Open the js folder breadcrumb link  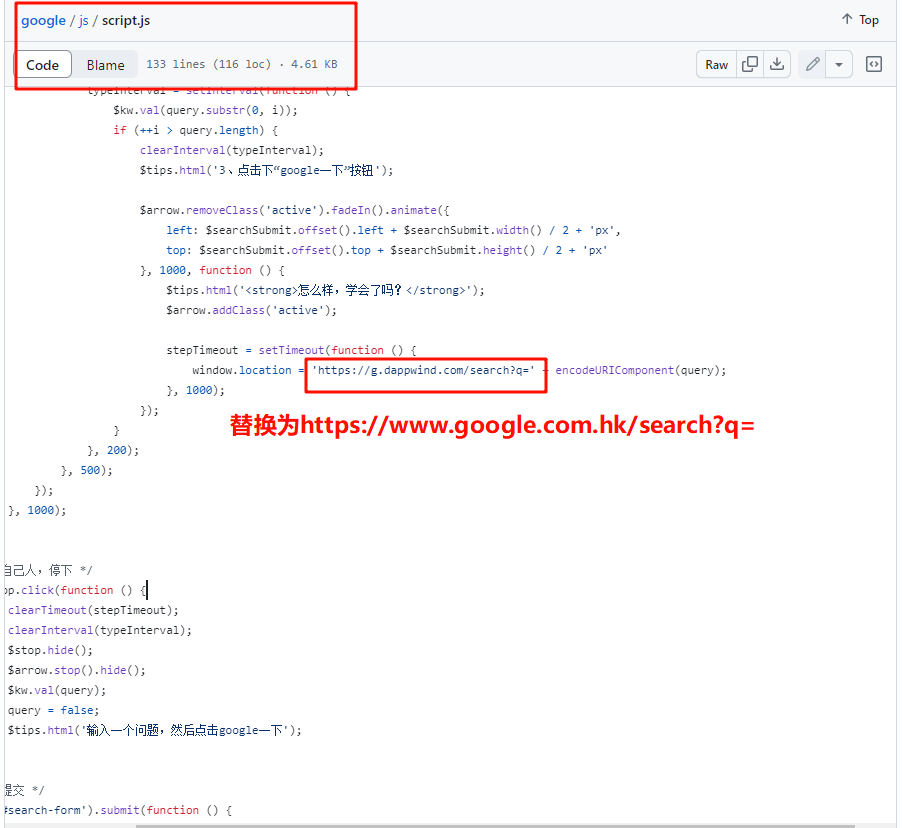click(x=83, y=21)
